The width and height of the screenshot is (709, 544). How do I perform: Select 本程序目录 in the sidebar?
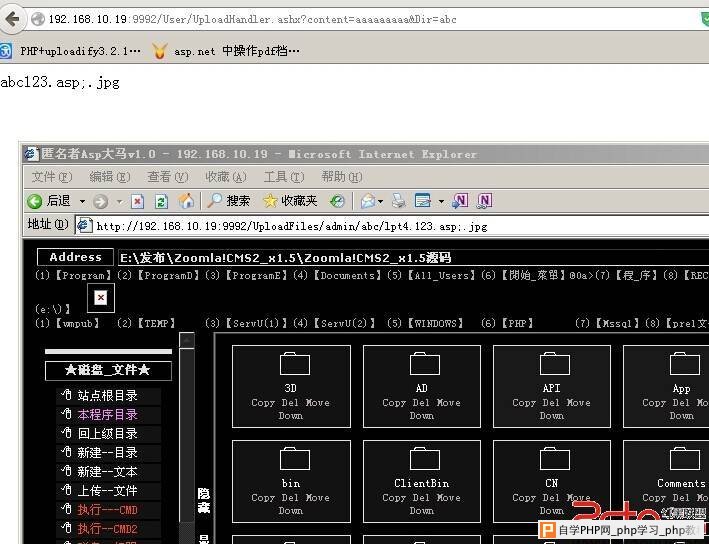[109, 415]
